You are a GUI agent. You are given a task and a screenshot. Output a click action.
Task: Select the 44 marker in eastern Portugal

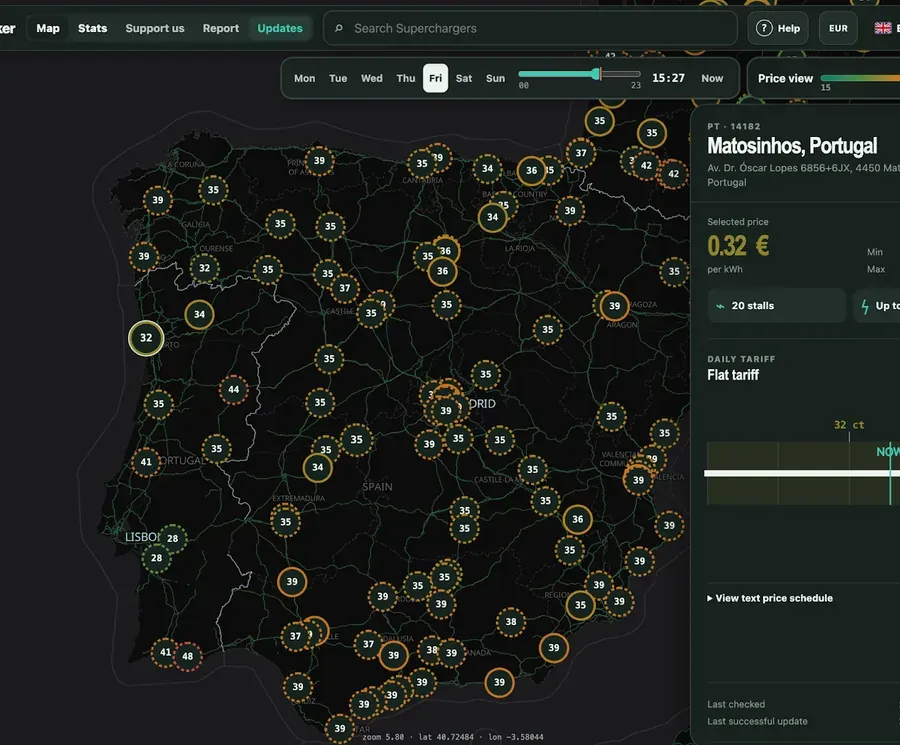[x=234, y=390]
